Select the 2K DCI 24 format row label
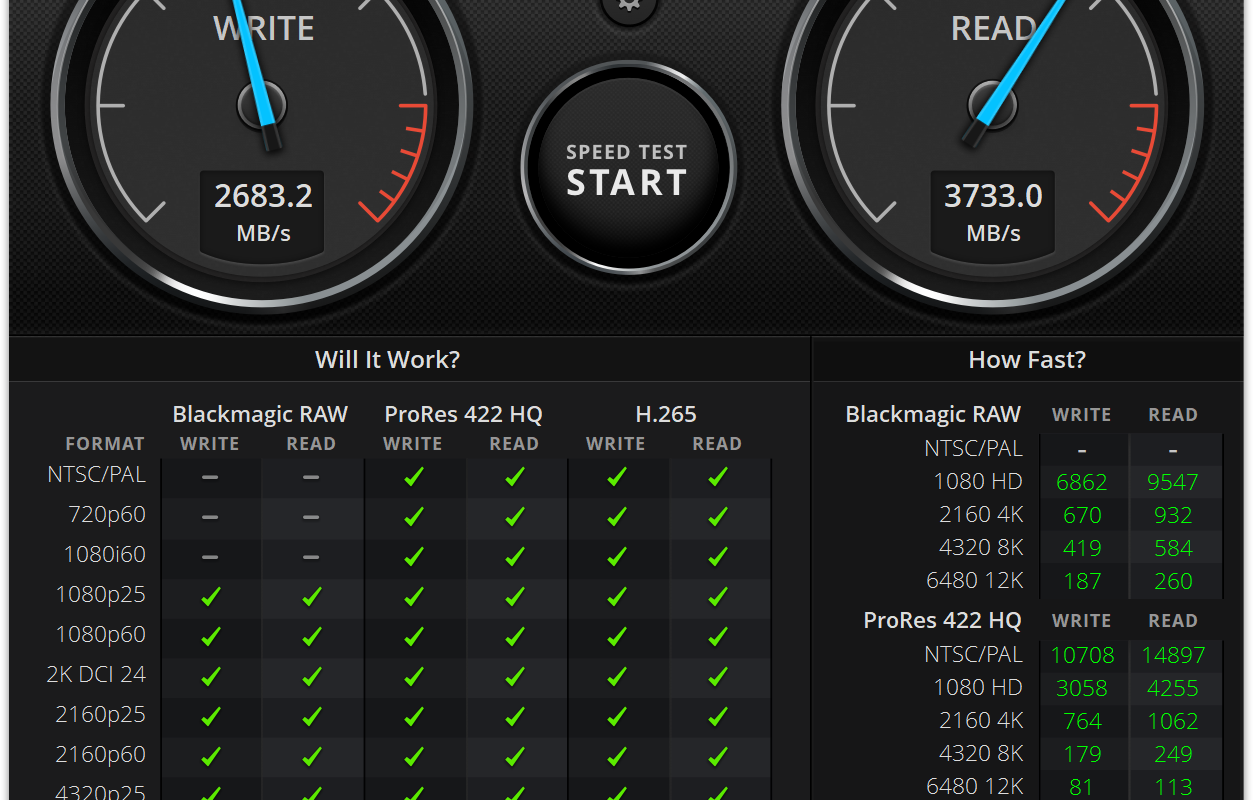The image size is (1253, 800). pos(96,675)
